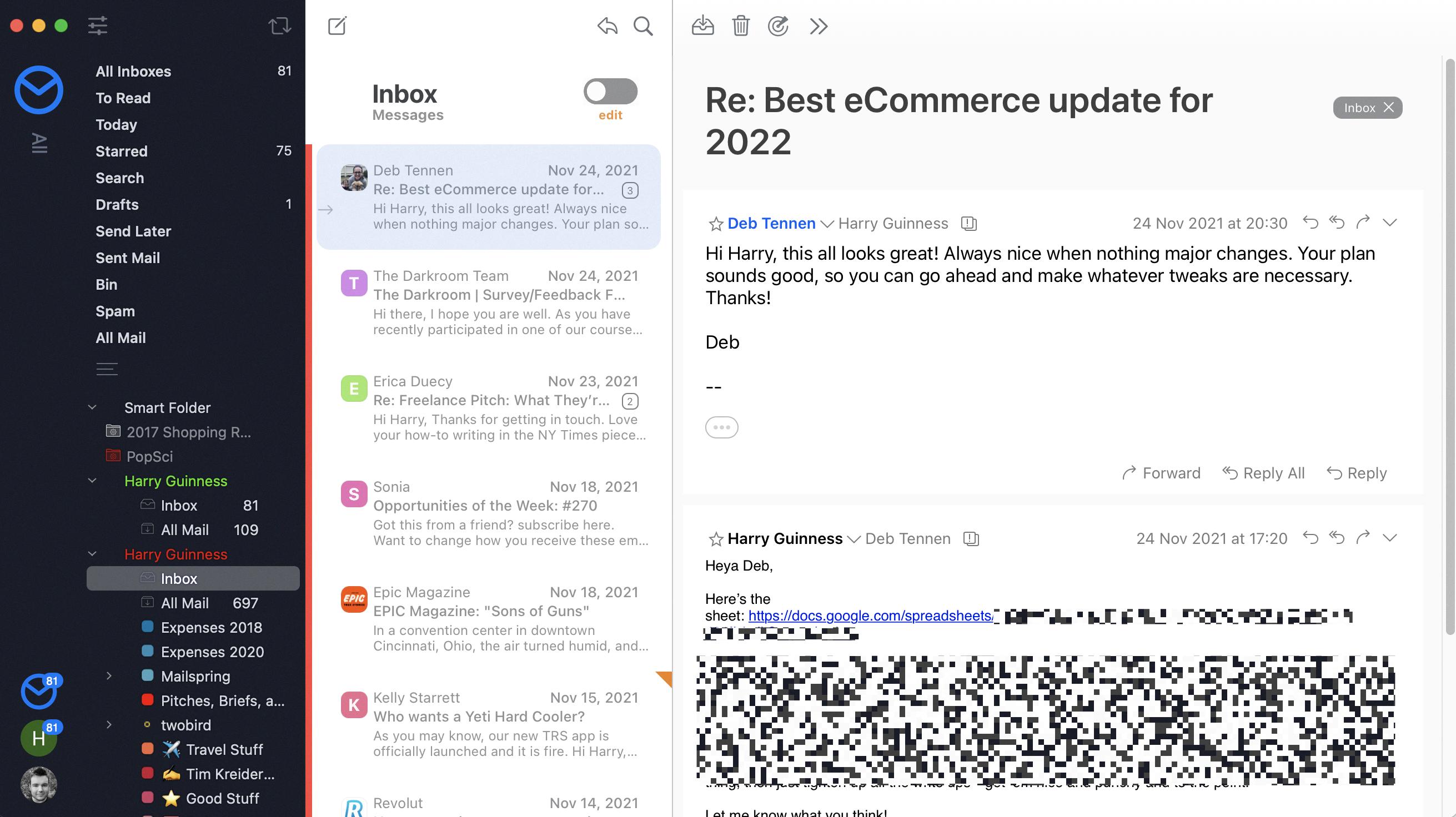Select the Starred emails menu item
This screenshot has height=817, width=1456.
point(121,151)
